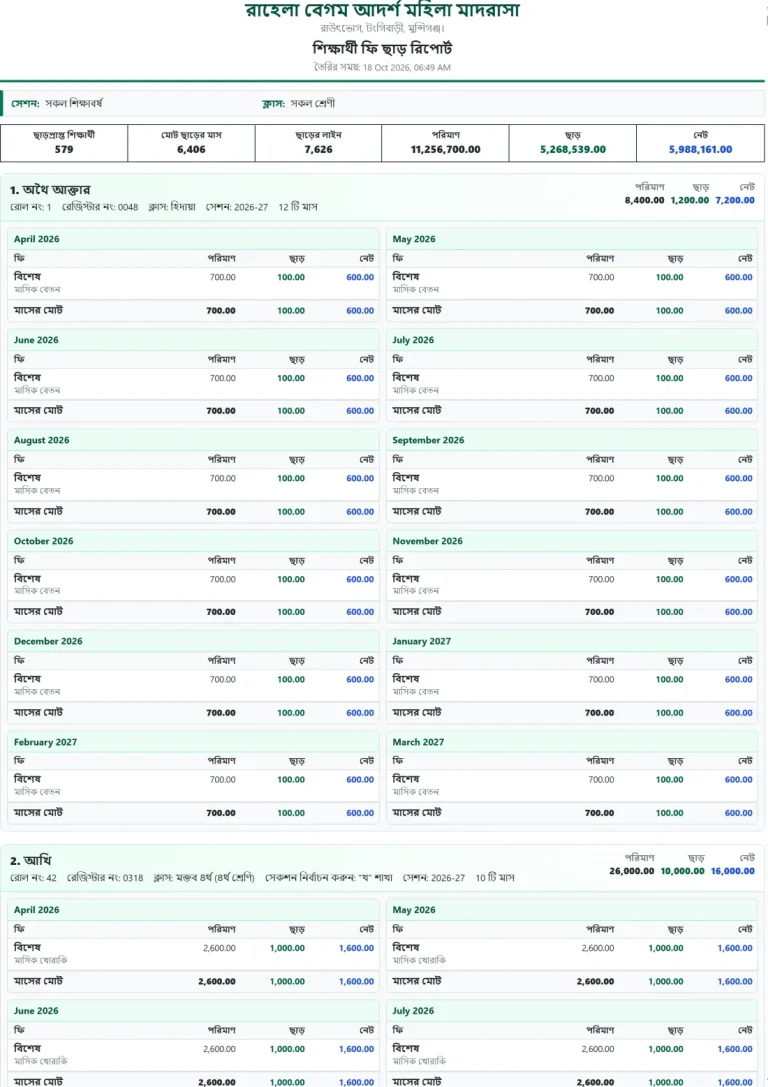This screenshot has width=768, height=1087.
Task: Click student total amount 26,000.00
Action: pyautogui.click(x=631, y=871)
